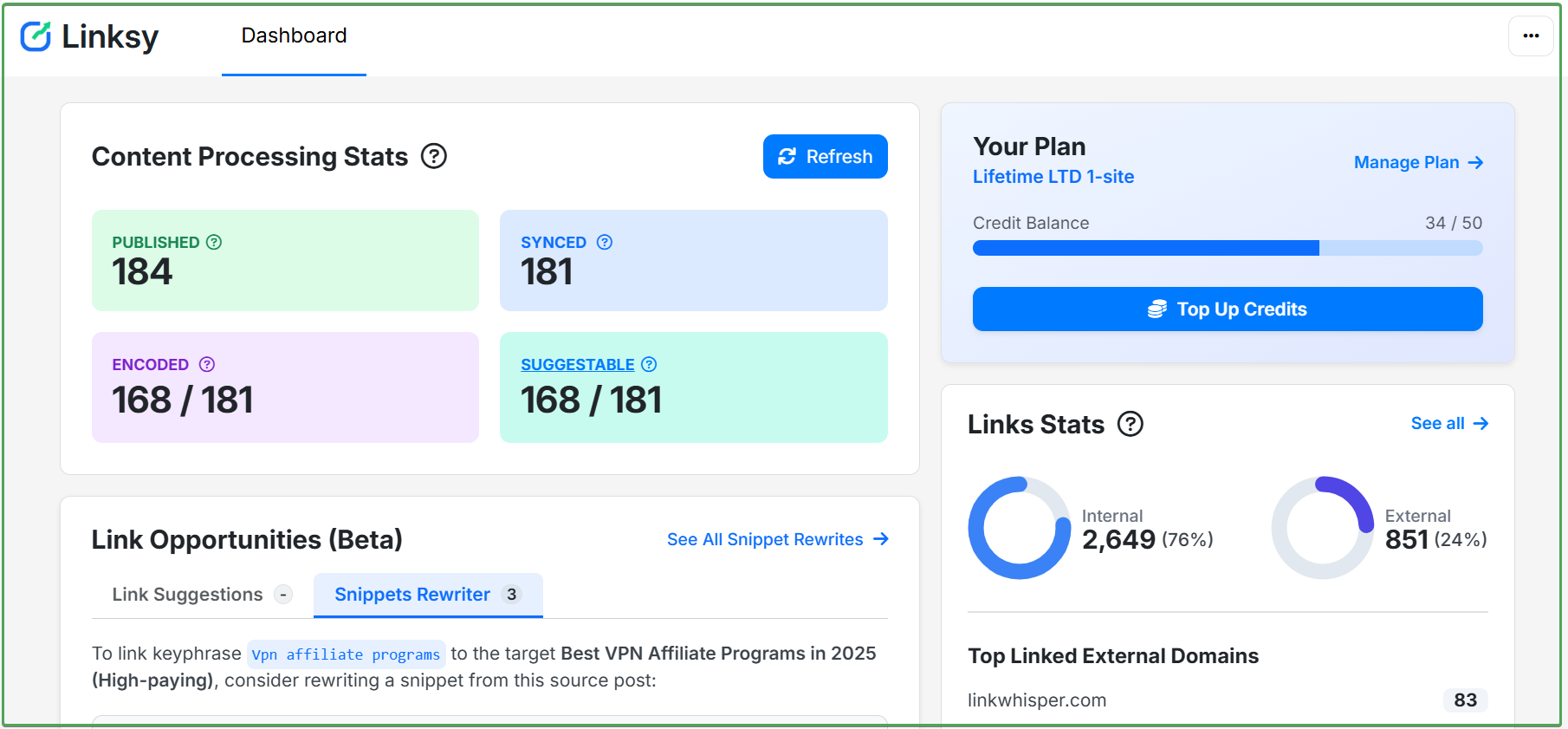
Task: Show the Encoded stat help tooltip
Action: coord(207,364)
